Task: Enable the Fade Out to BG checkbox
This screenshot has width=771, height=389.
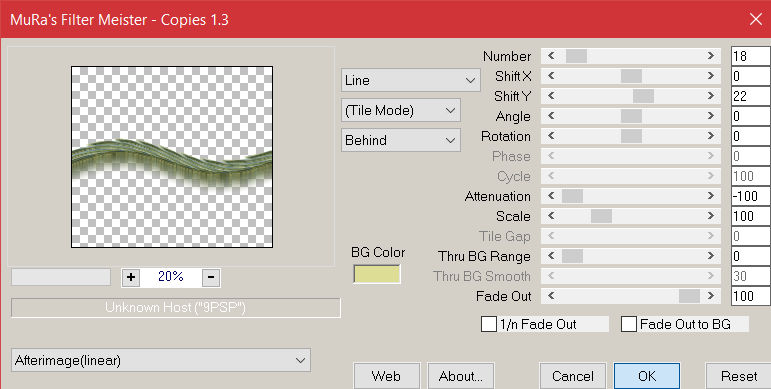Action: coord(629,324)
